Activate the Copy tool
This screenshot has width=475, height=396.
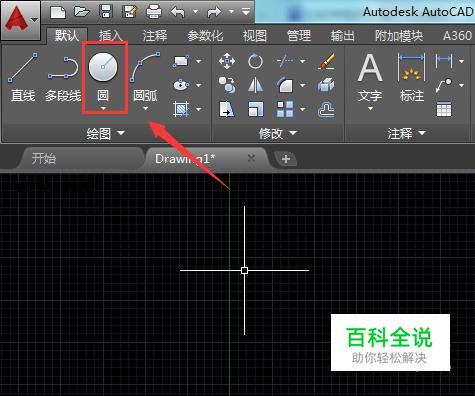227,85
